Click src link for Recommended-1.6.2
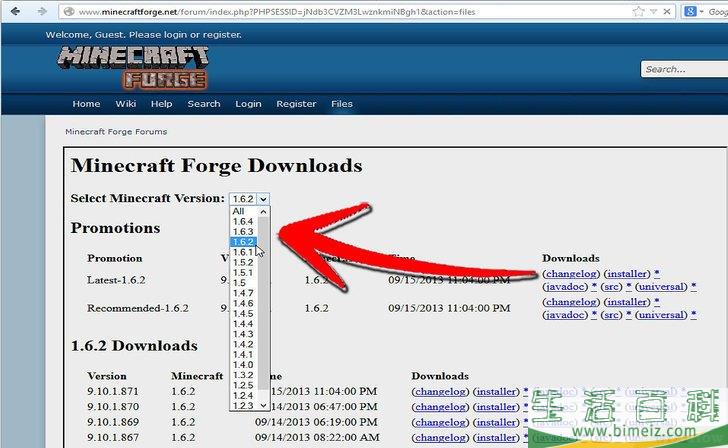Image resolution: width=728 pixels, height=448 pixels. point(611,315)
